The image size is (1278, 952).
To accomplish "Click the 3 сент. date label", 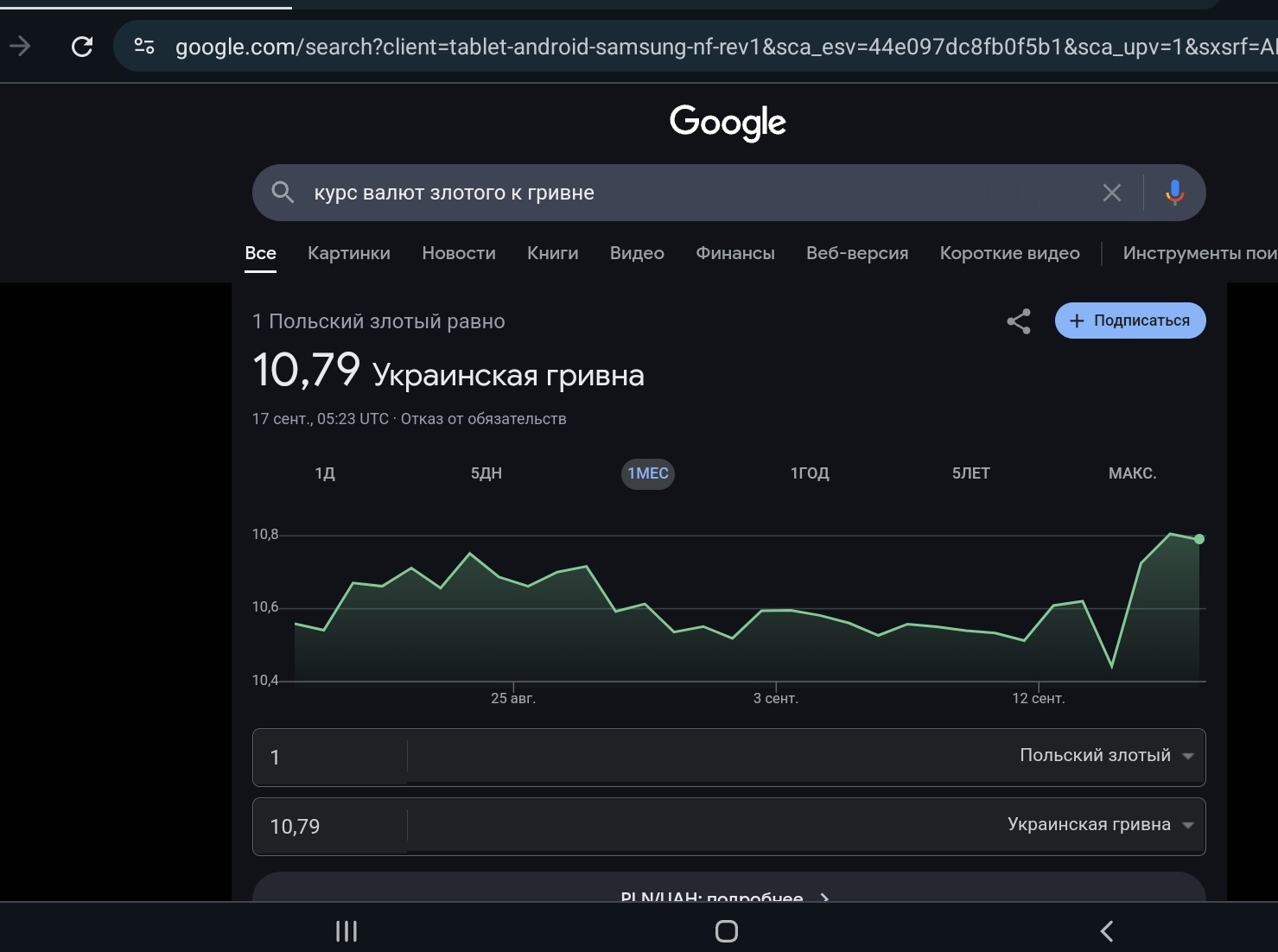I will coord(776,698).
